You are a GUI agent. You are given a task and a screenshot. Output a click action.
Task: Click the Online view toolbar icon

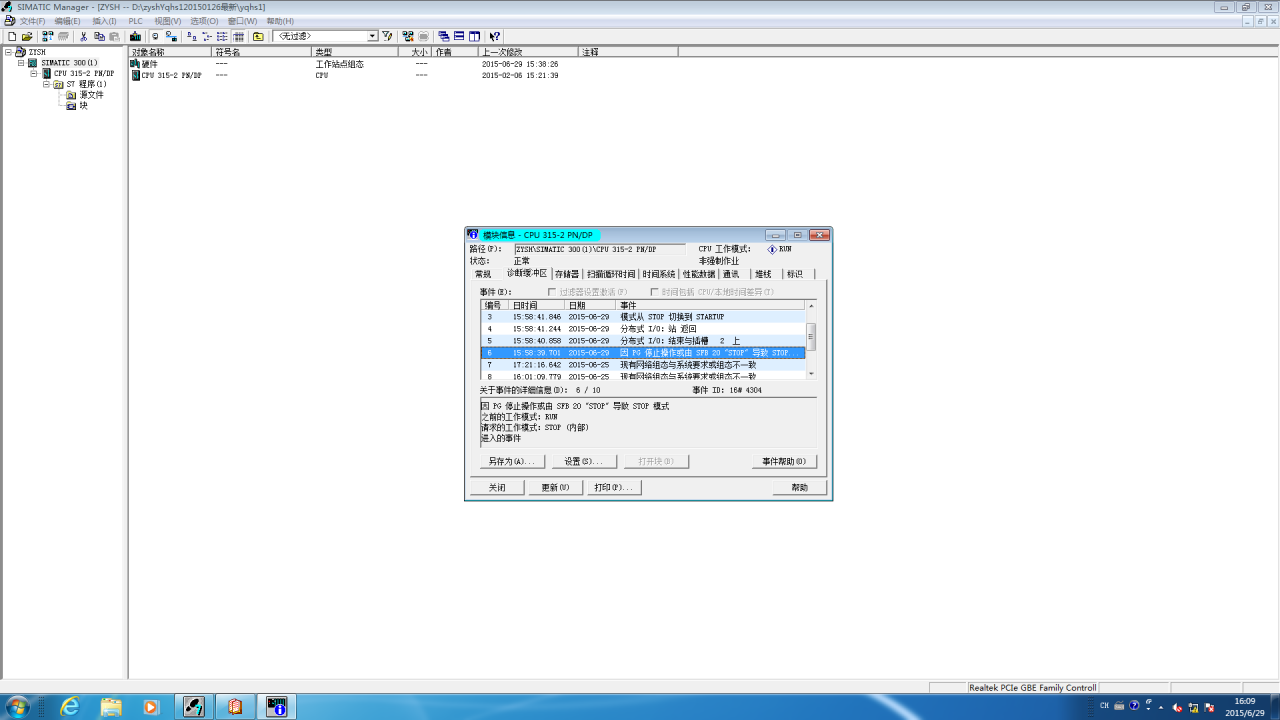pyautogui.click(x=171, y=36)
